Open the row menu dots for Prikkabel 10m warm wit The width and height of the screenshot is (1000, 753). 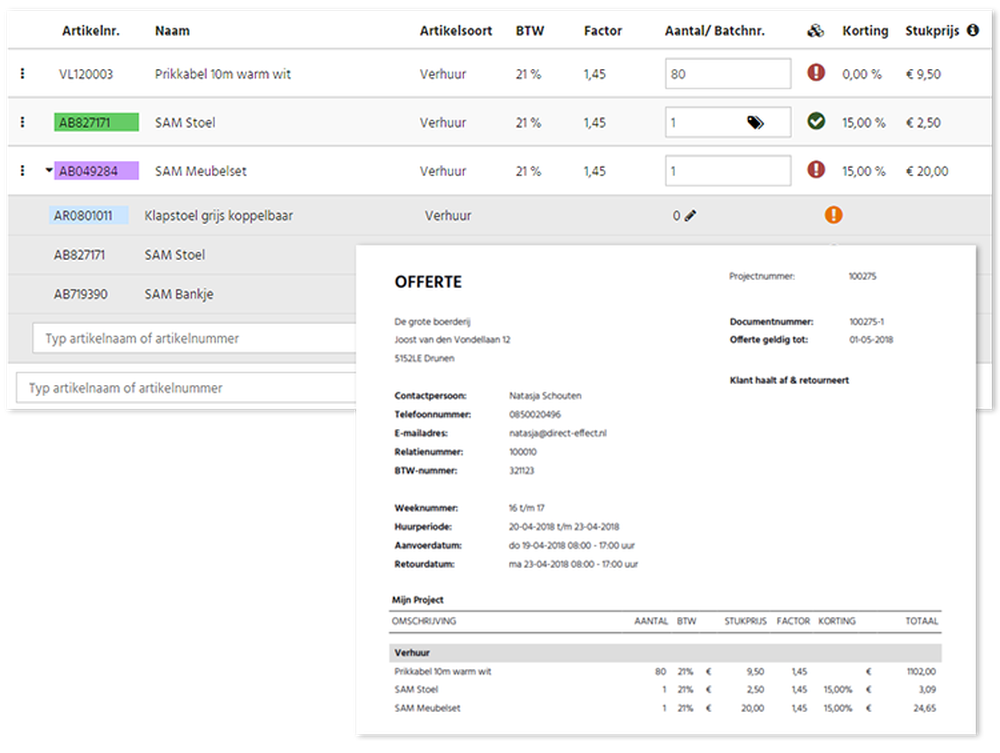(22, 73)
